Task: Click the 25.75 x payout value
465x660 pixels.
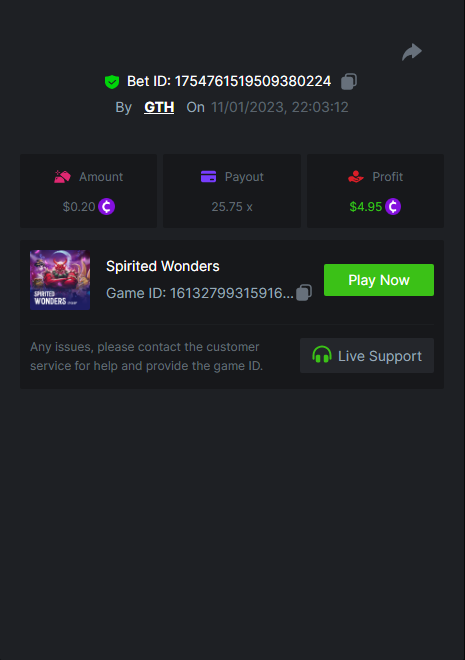Action: (232, 207)
